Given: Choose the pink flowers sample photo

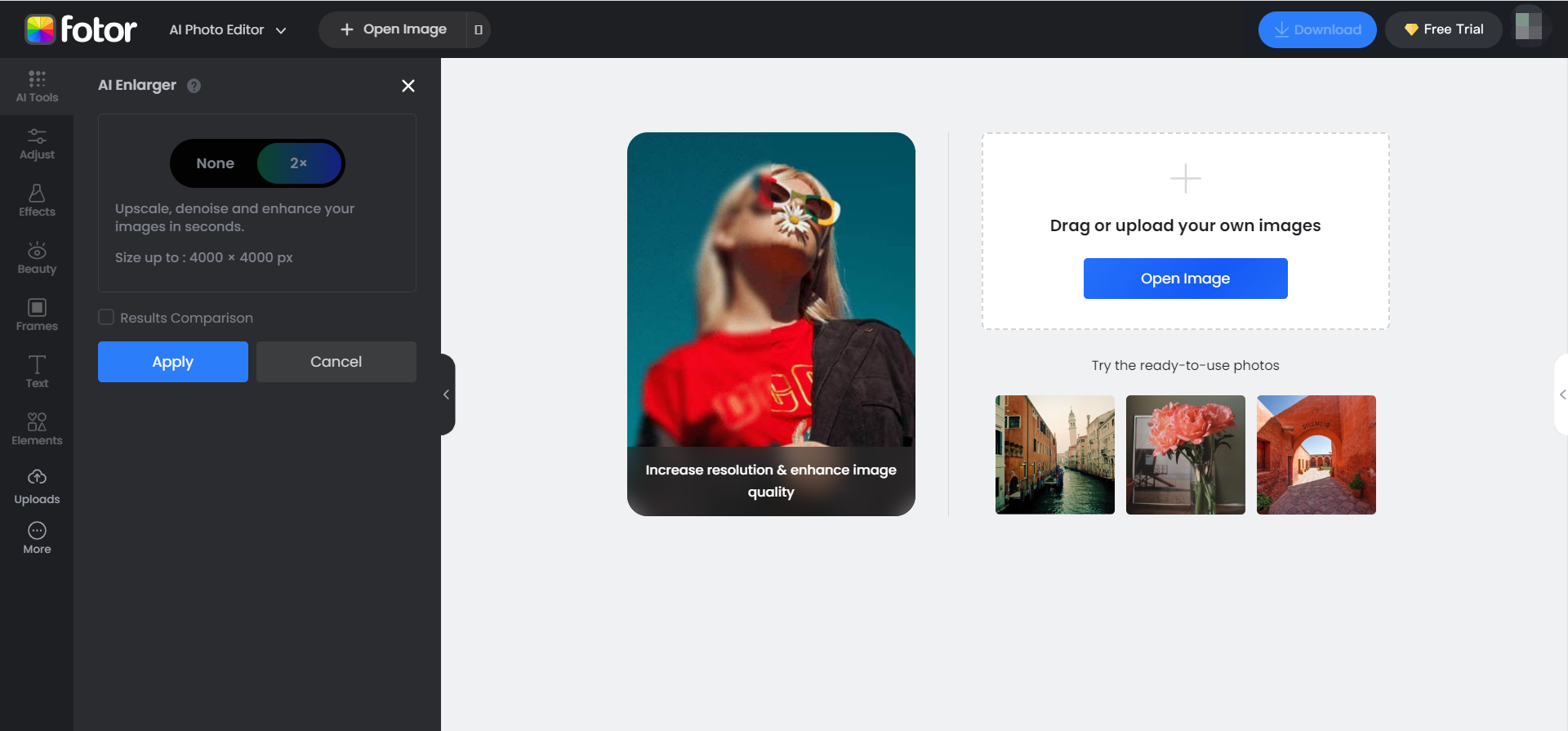Looking at the screenshot, I should [x=1186, y=455].
